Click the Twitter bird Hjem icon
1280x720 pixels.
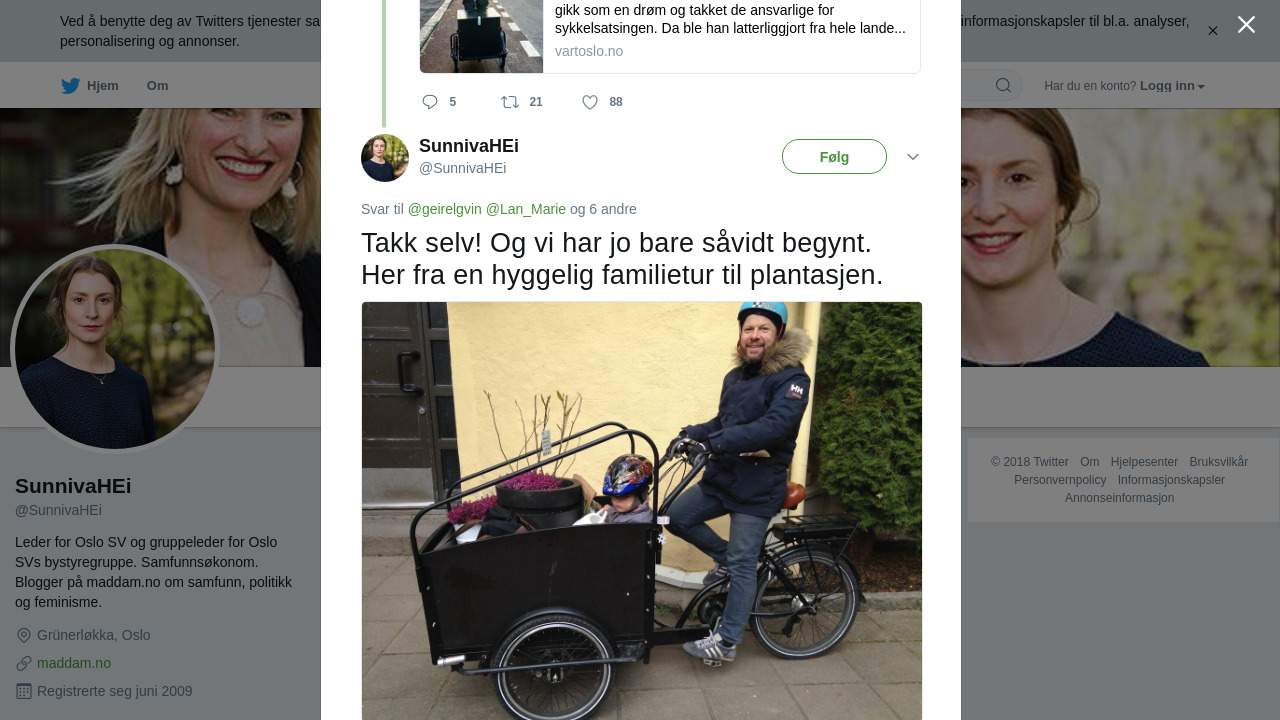point(70,86)
